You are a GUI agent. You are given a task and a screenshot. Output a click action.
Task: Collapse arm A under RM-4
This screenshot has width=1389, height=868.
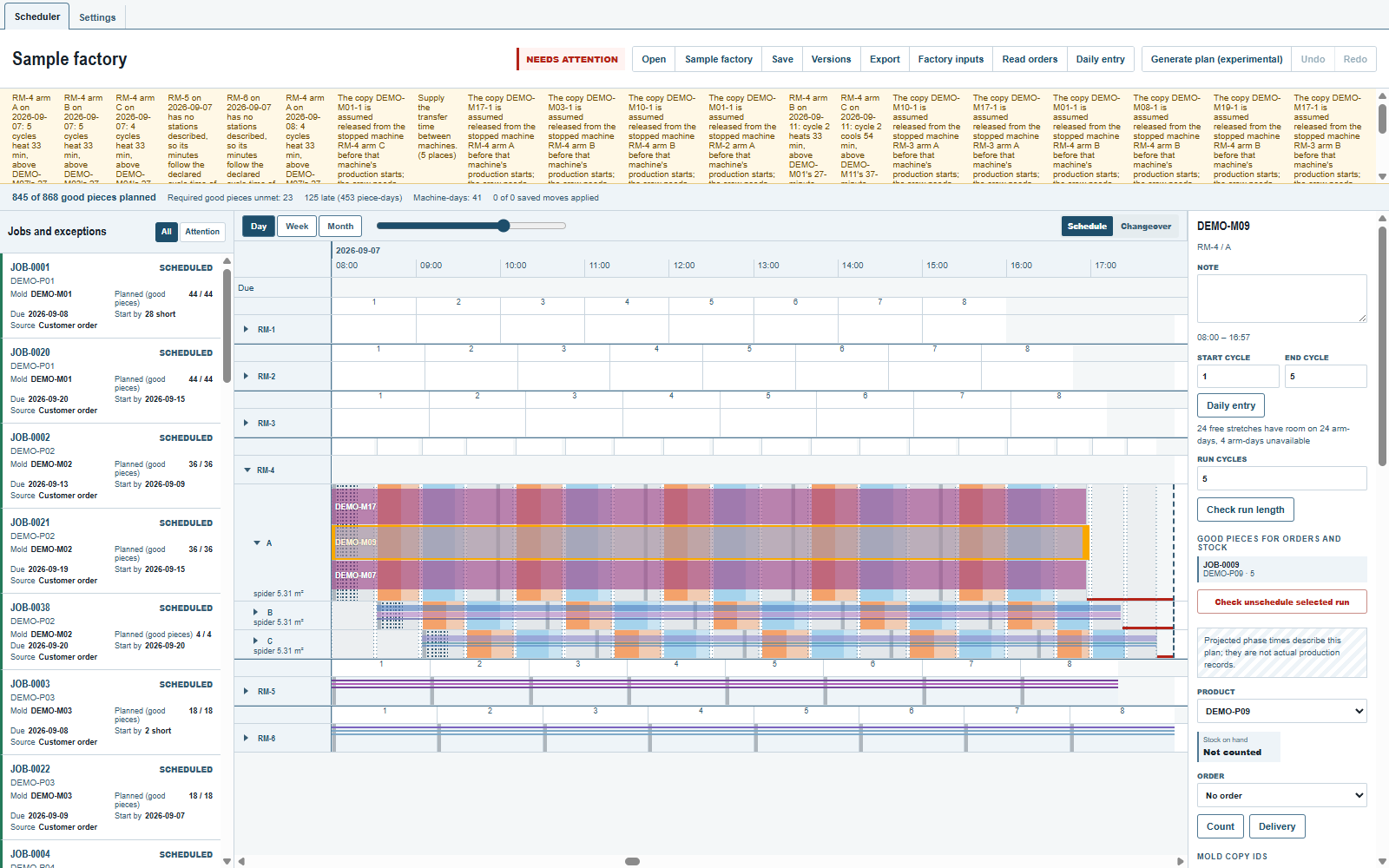pyautogui.click(x=257, y=543)
